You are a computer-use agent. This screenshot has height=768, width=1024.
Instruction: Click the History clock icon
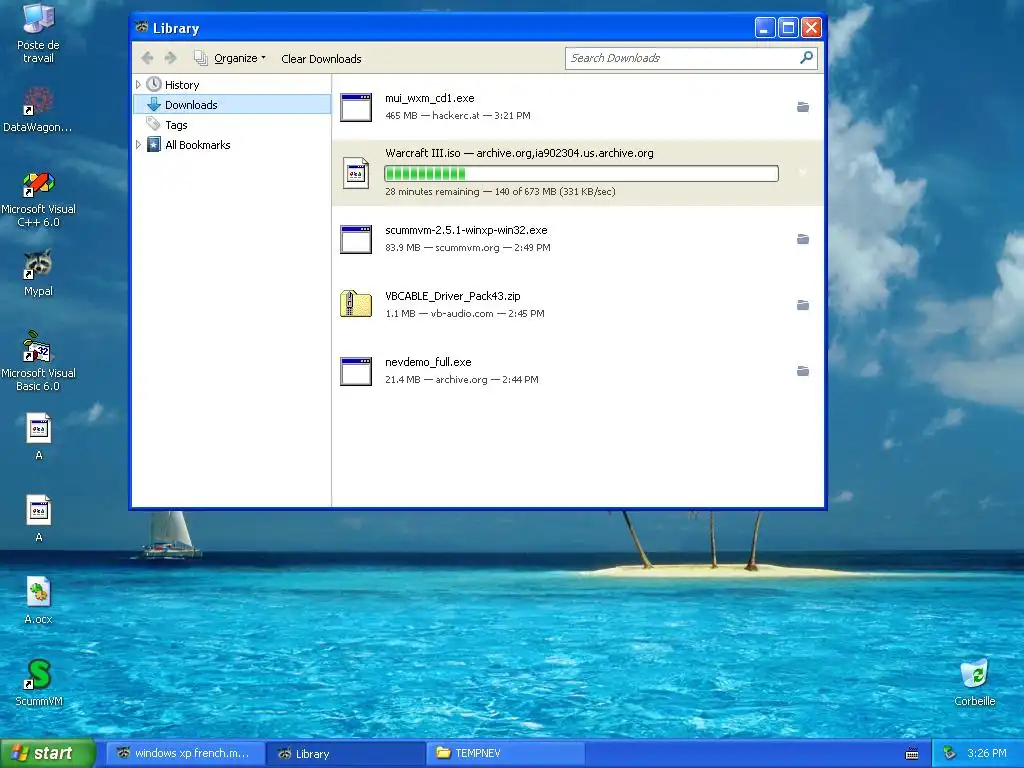[153, 84]
